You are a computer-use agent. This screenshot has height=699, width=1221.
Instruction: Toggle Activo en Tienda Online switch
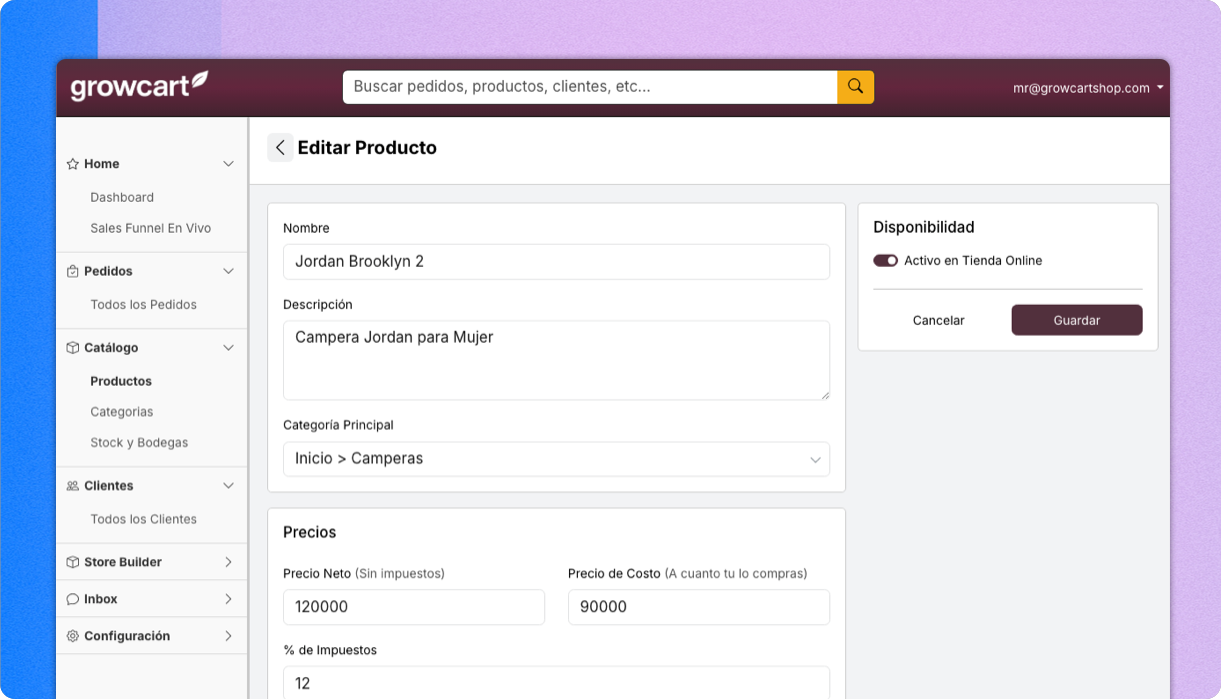pyautogui.click(x=885, y=261)
